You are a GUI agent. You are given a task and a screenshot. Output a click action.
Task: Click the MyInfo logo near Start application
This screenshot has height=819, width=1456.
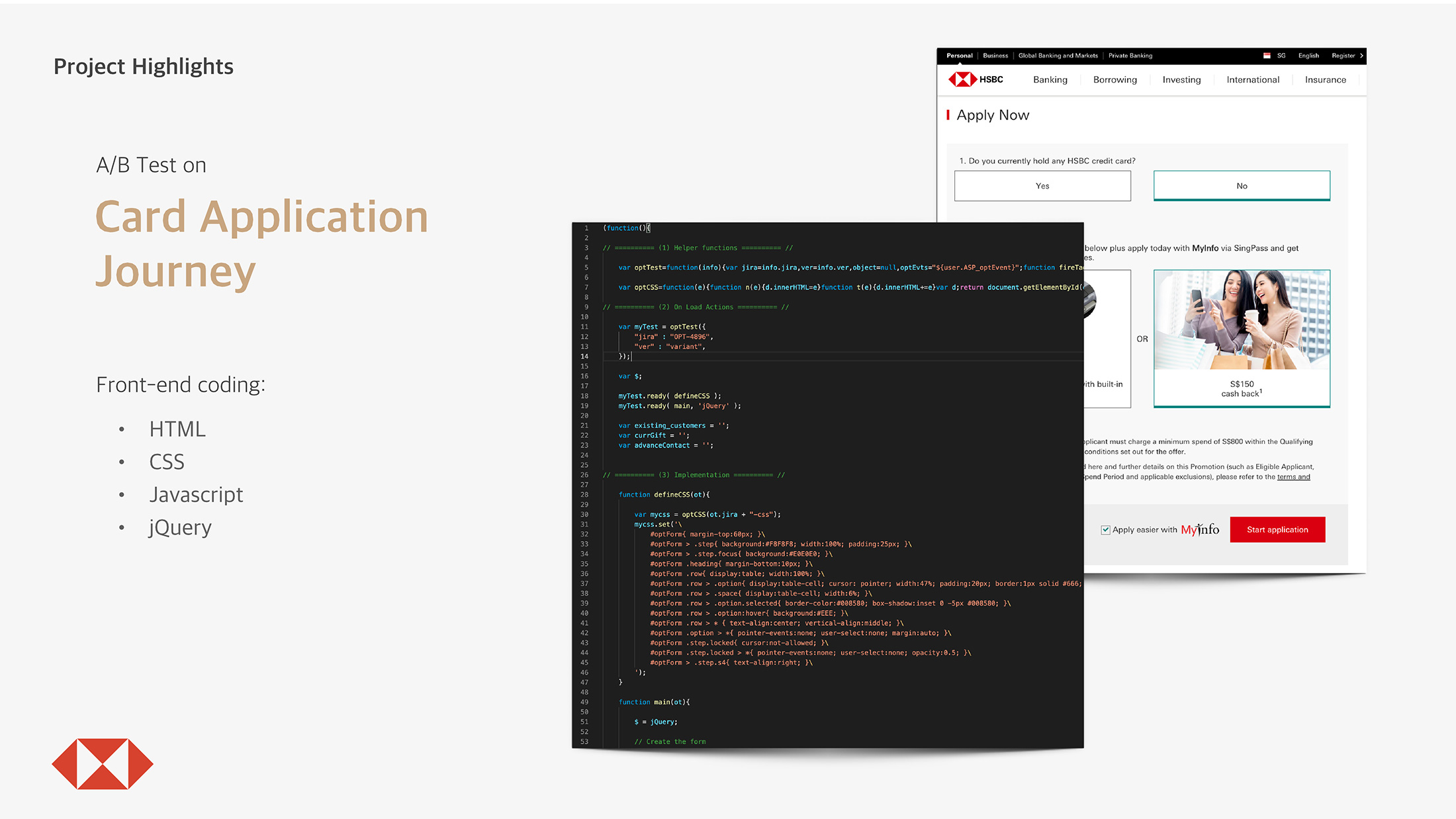[x=1200, y=530]
